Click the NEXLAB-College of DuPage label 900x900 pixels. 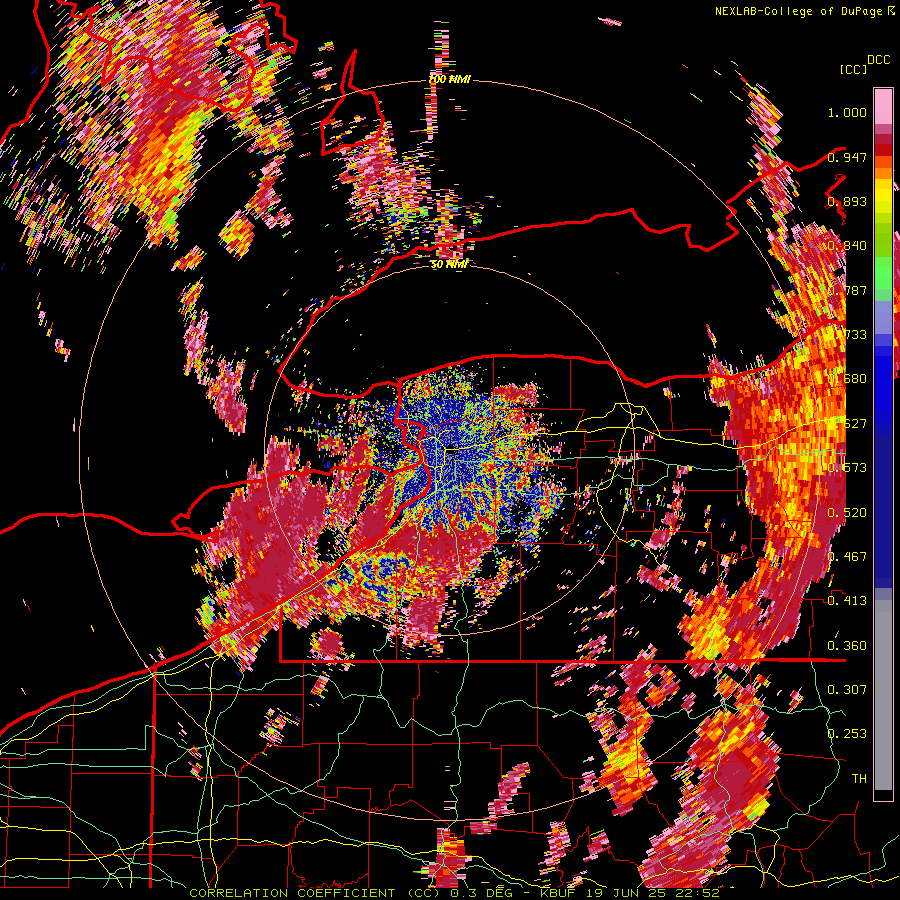(798, 11)
